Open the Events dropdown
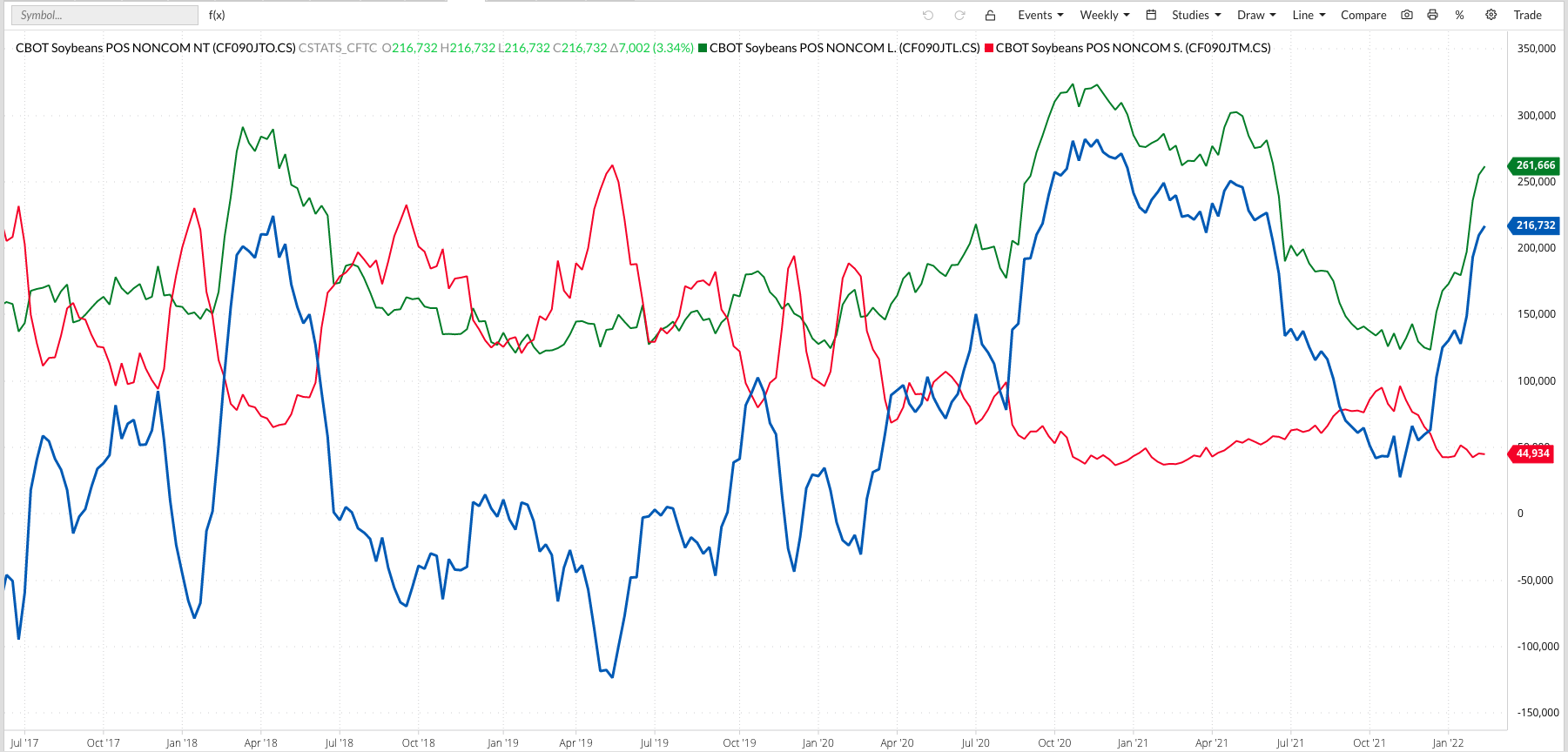Screen dimensions: 1568x752 1040,15
